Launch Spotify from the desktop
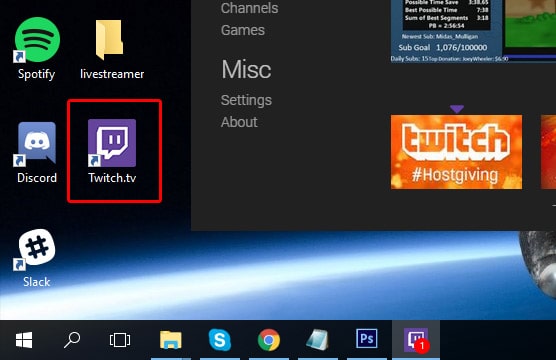 click(37, 49)
